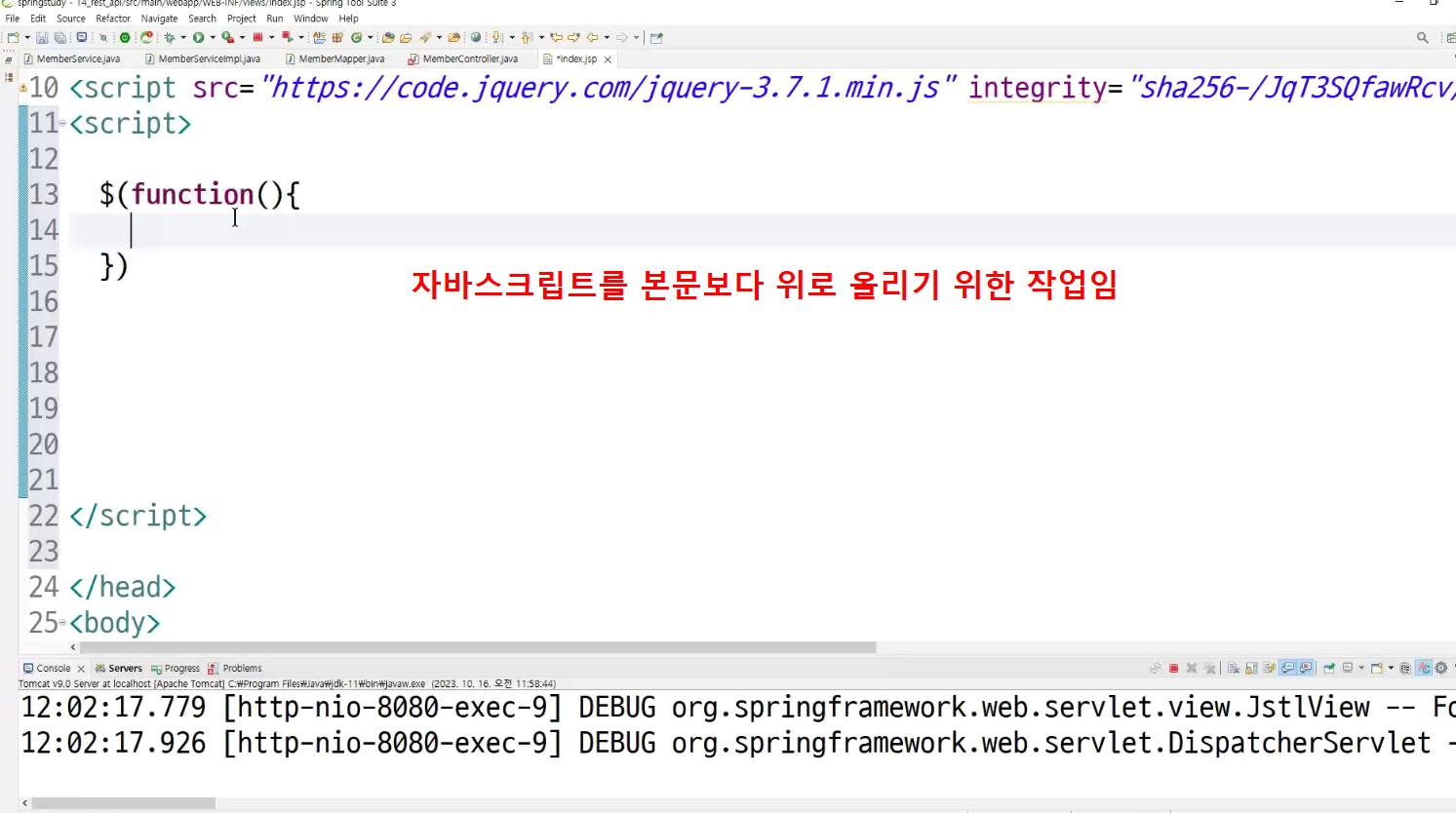
Task: Click the console horizontal scrollbar
Action: (124, 803)
